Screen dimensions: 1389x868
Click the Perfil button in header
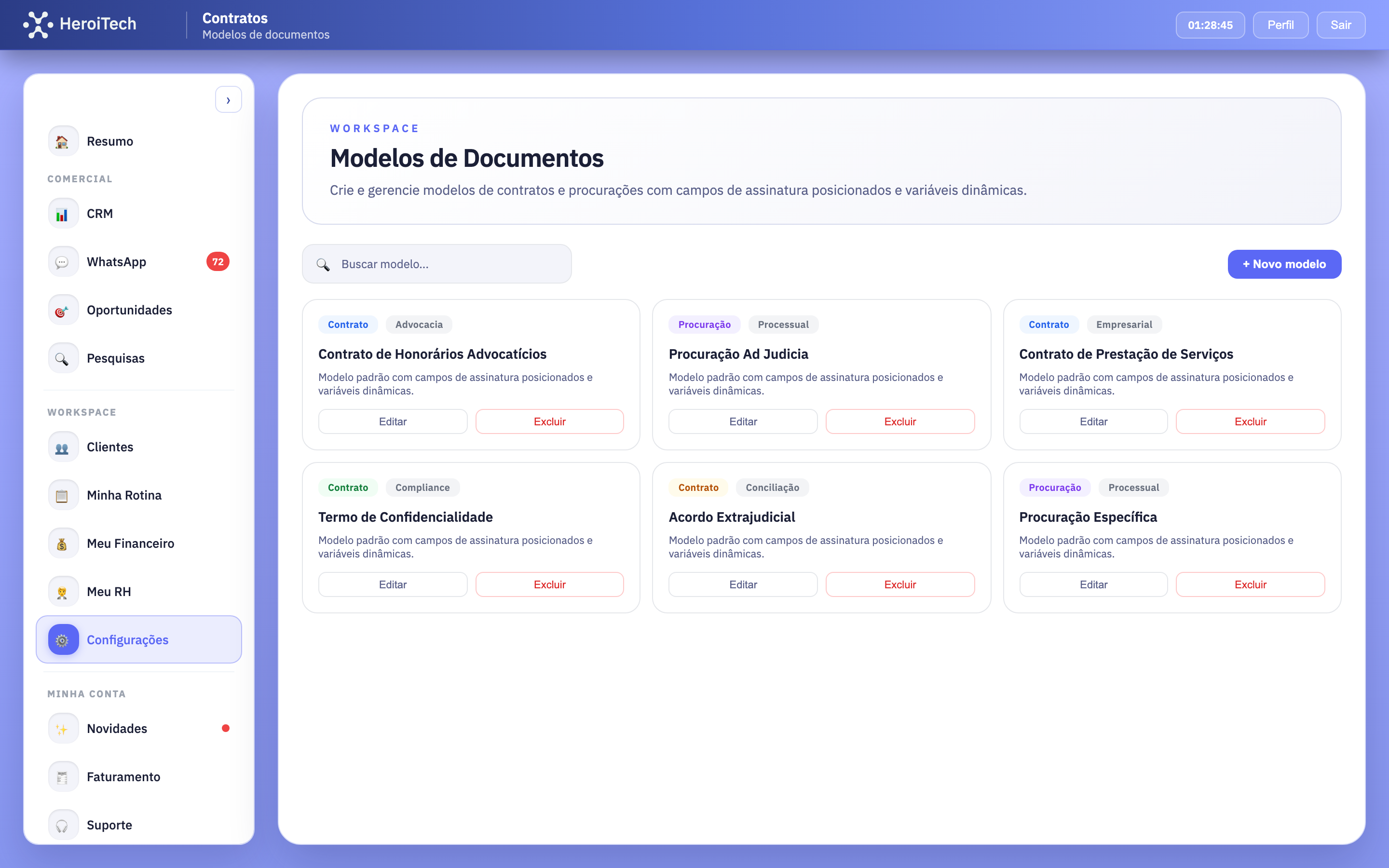1280,25
